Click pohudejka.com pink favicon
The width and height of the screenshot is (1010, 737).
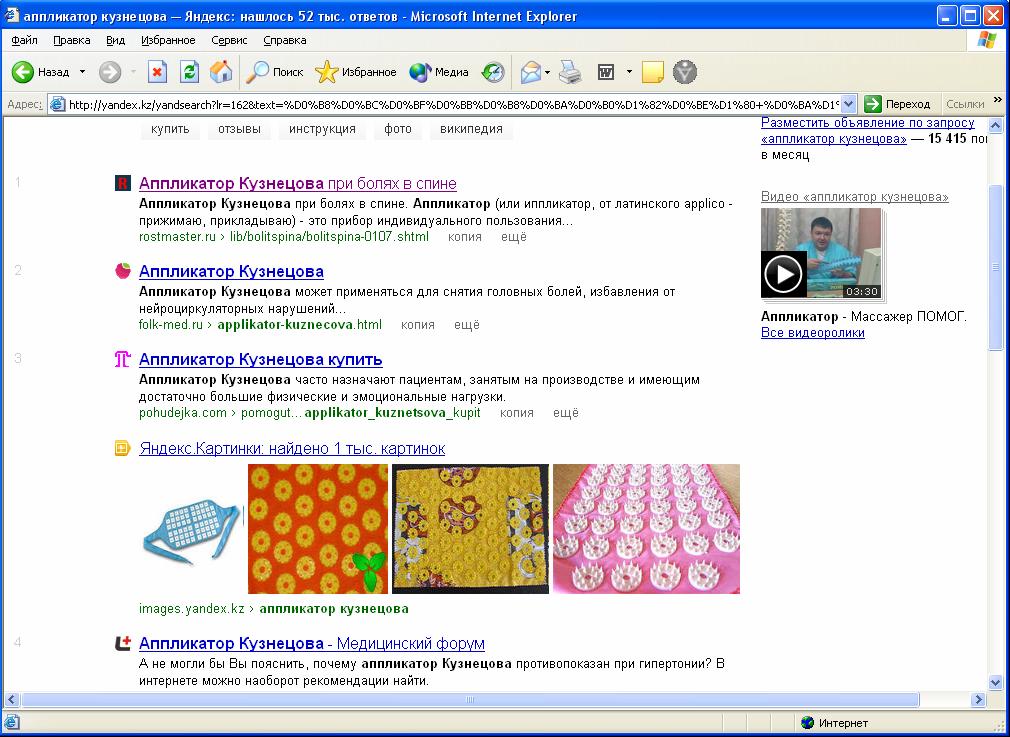click(x=122, y=359)
